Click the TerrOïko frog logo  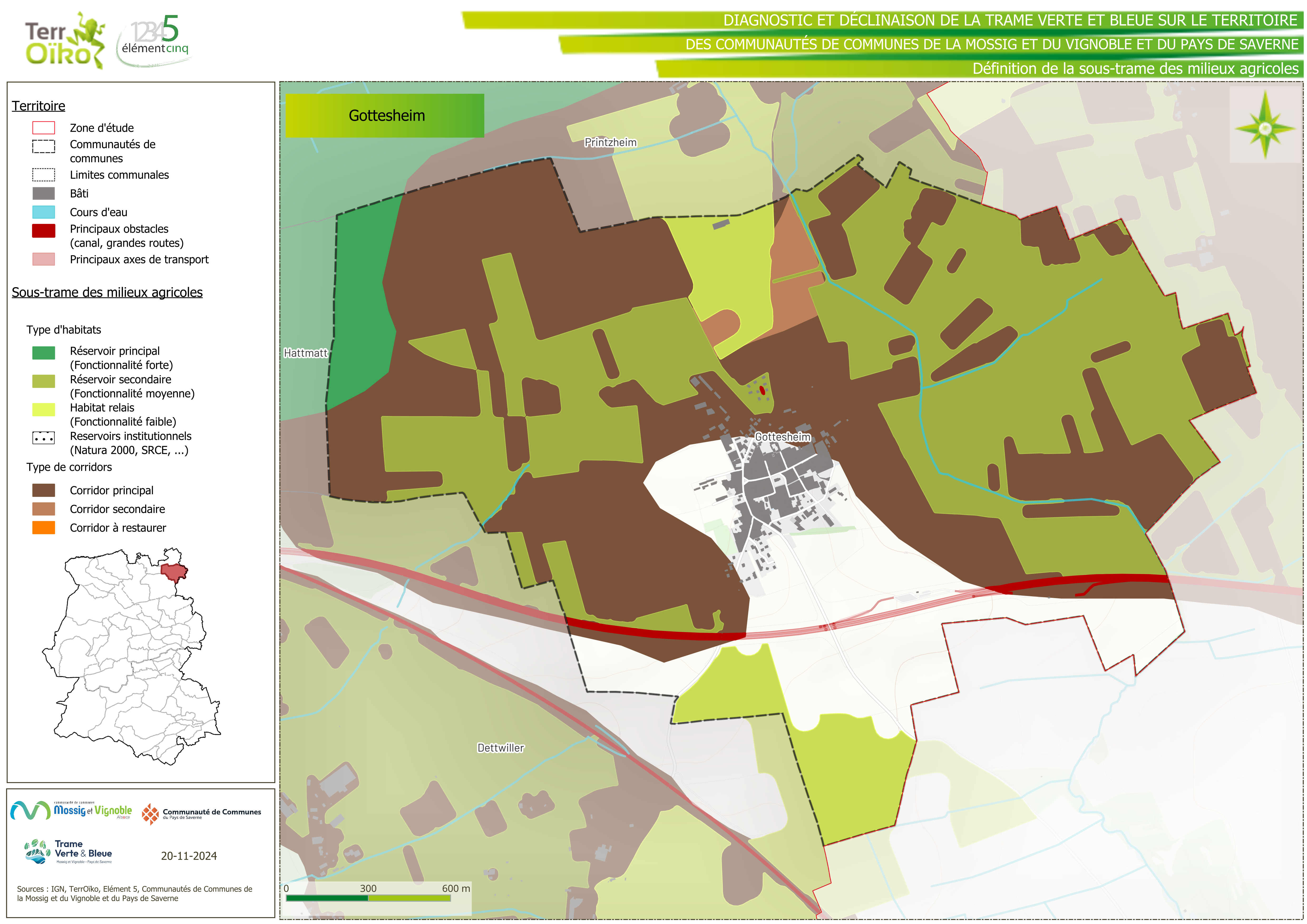pos(64,41)
